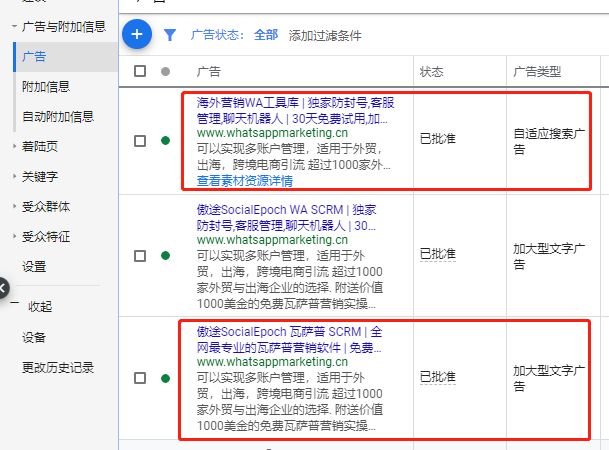Open 设置 in the sidebar

click(34, 267)
